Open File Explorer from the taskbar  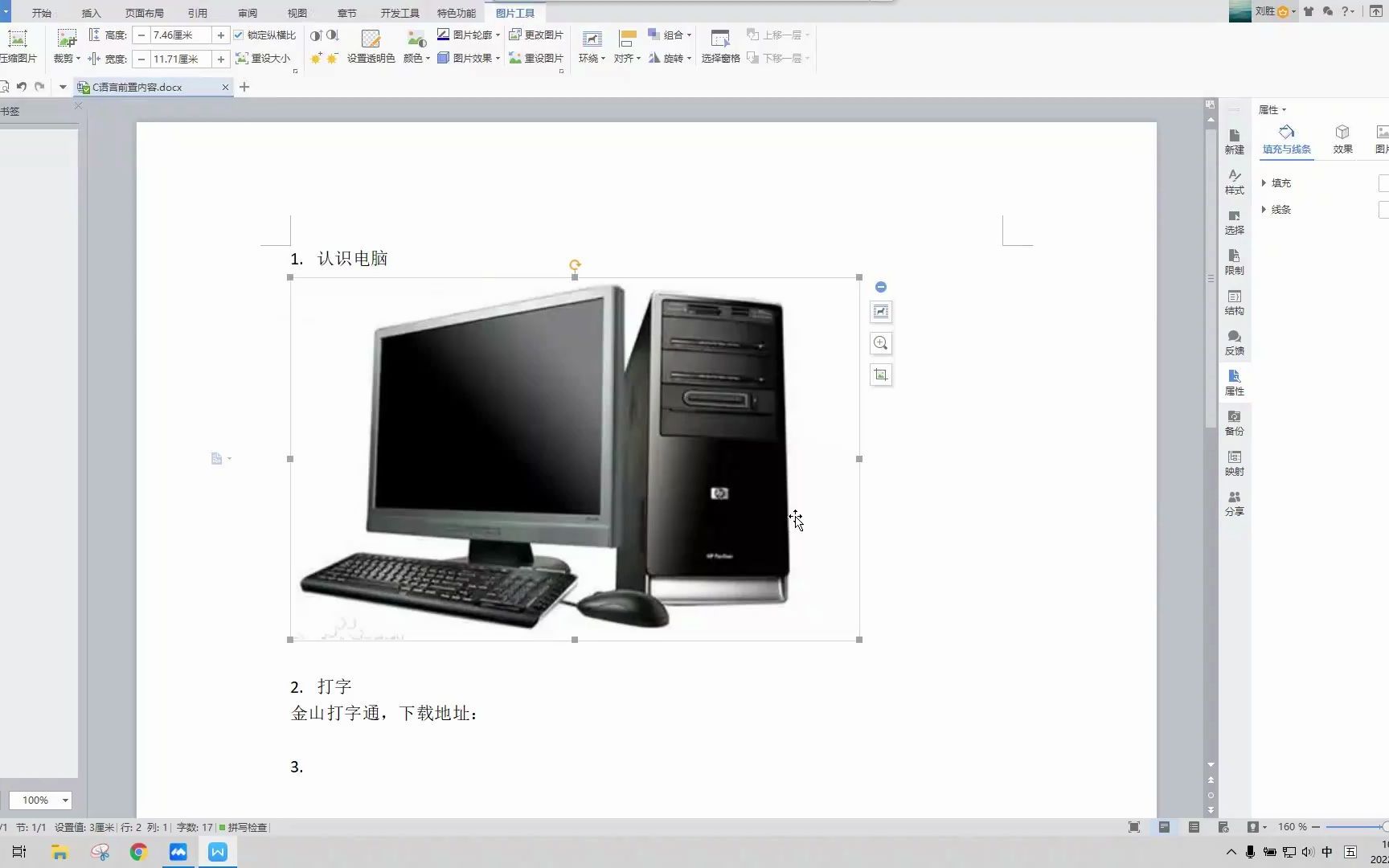59,852
